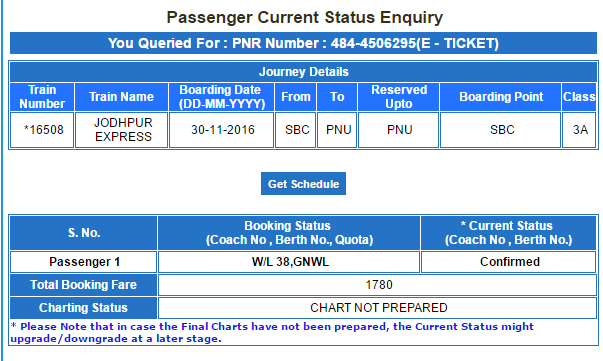603x361 pixels.
Task: Click the PNR Number query banner
Action: pyautogui.click(x=303, y=43)
